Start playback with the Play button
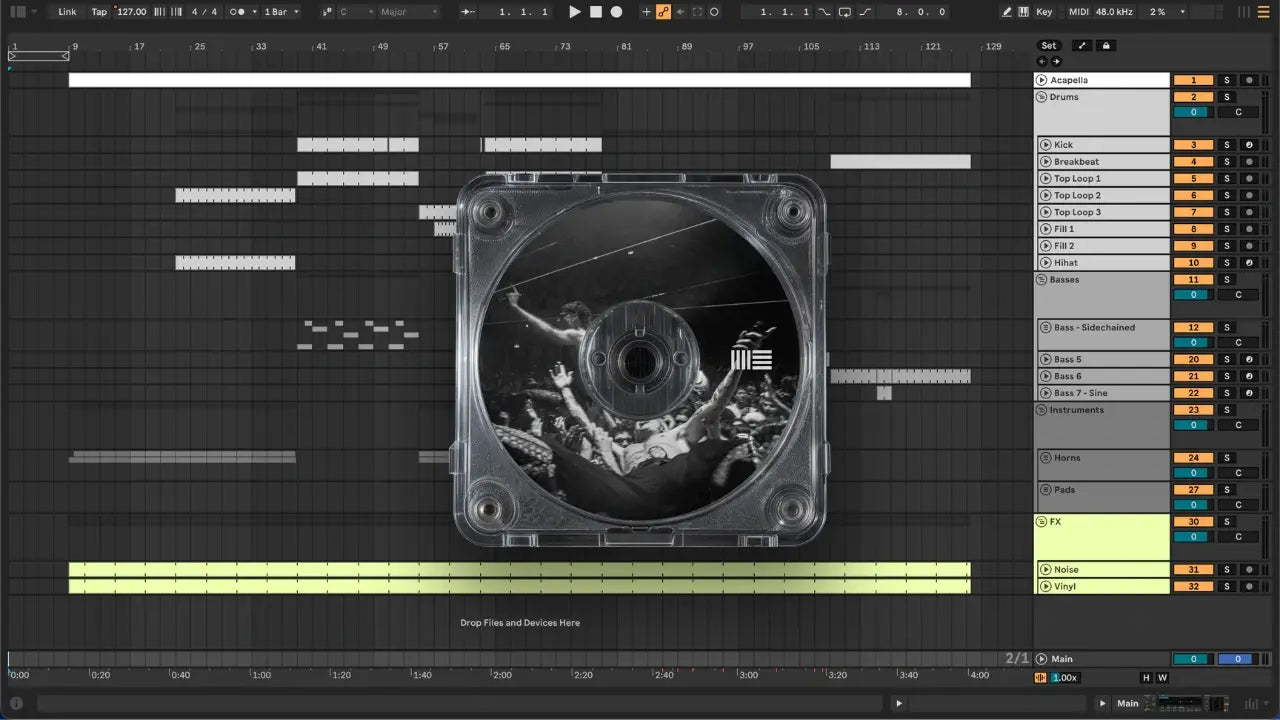 pos(574,12)
